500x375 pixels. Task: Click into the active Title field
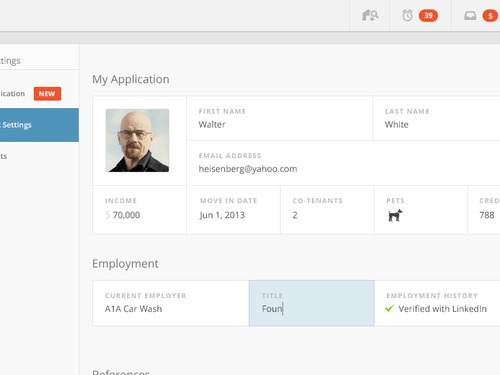pos(311,303)
